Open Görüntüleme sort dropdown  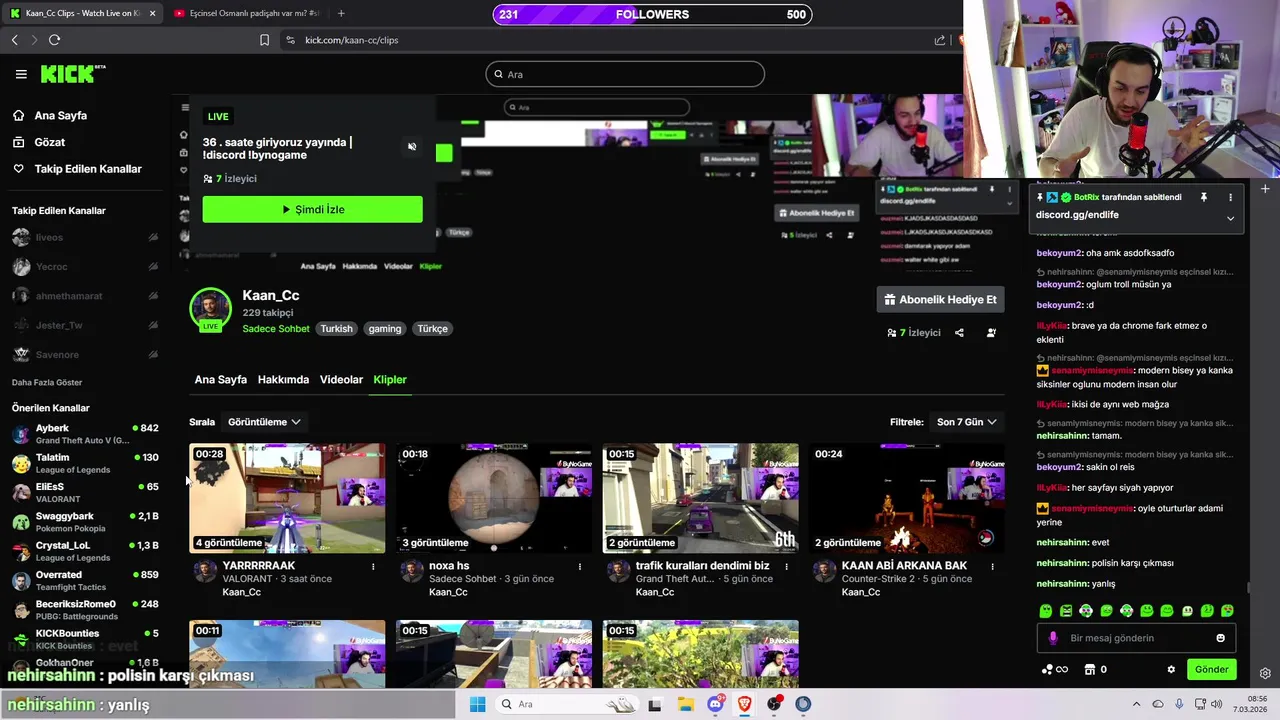(264, 422)
